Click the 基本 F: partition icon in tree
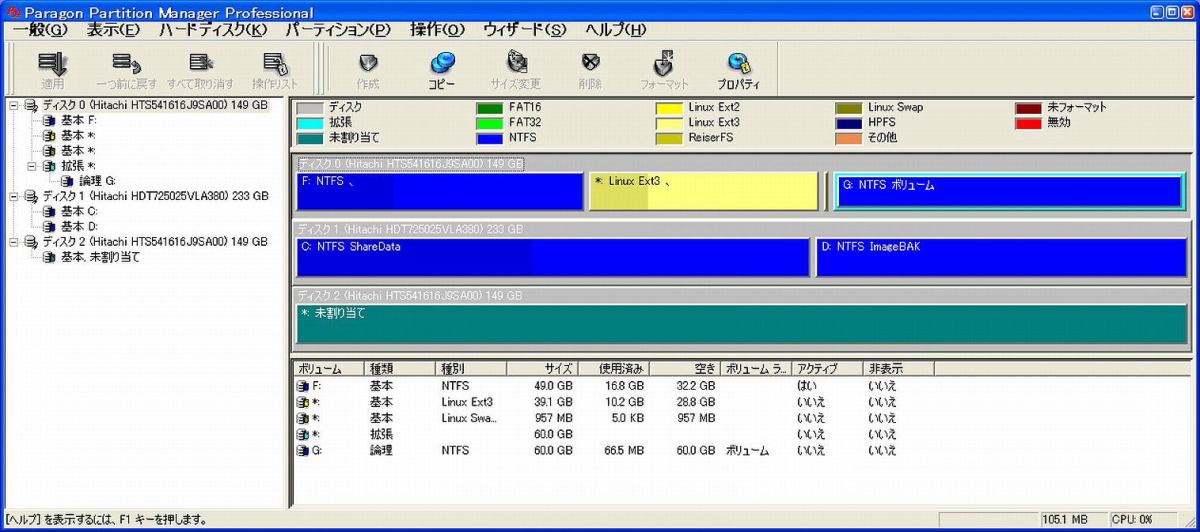The image size is (1200, 532). tap(49, 120)
